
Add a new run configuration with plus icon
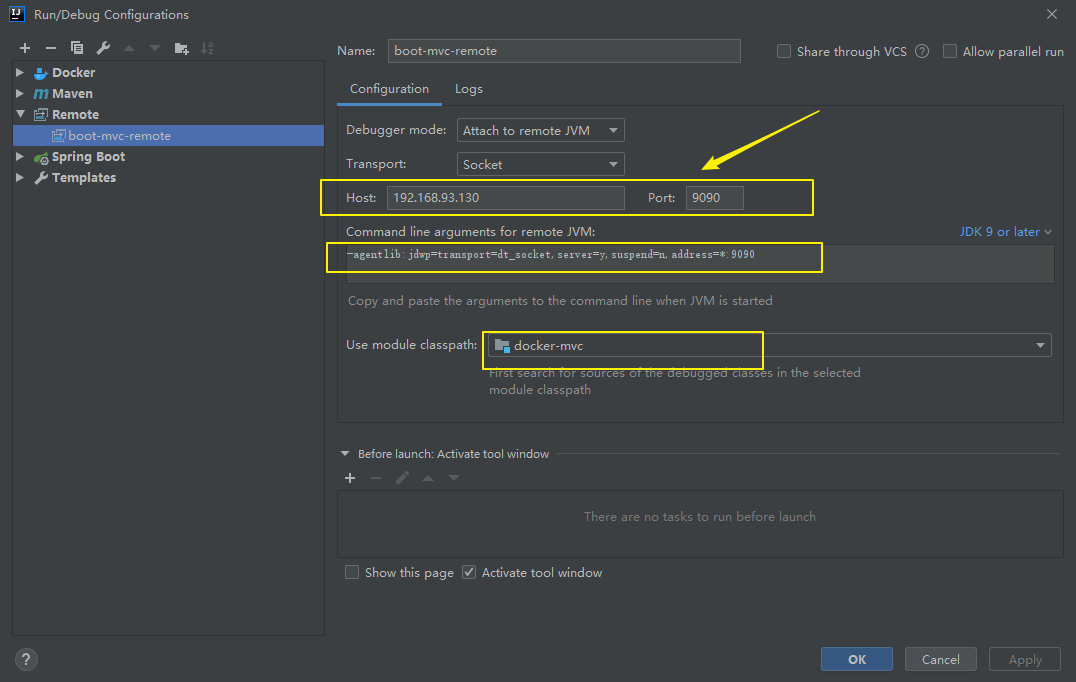[25, 48]
